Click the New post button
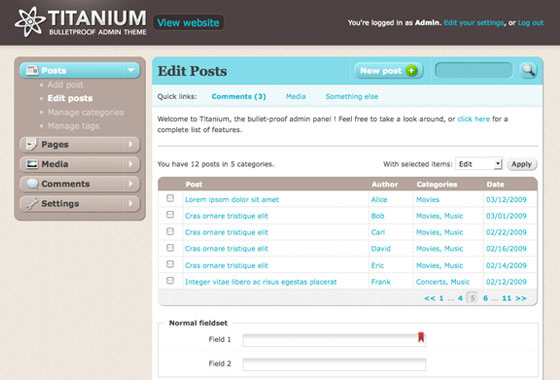Viewport: 560px width, 380px height. click(x=389, y=71)
